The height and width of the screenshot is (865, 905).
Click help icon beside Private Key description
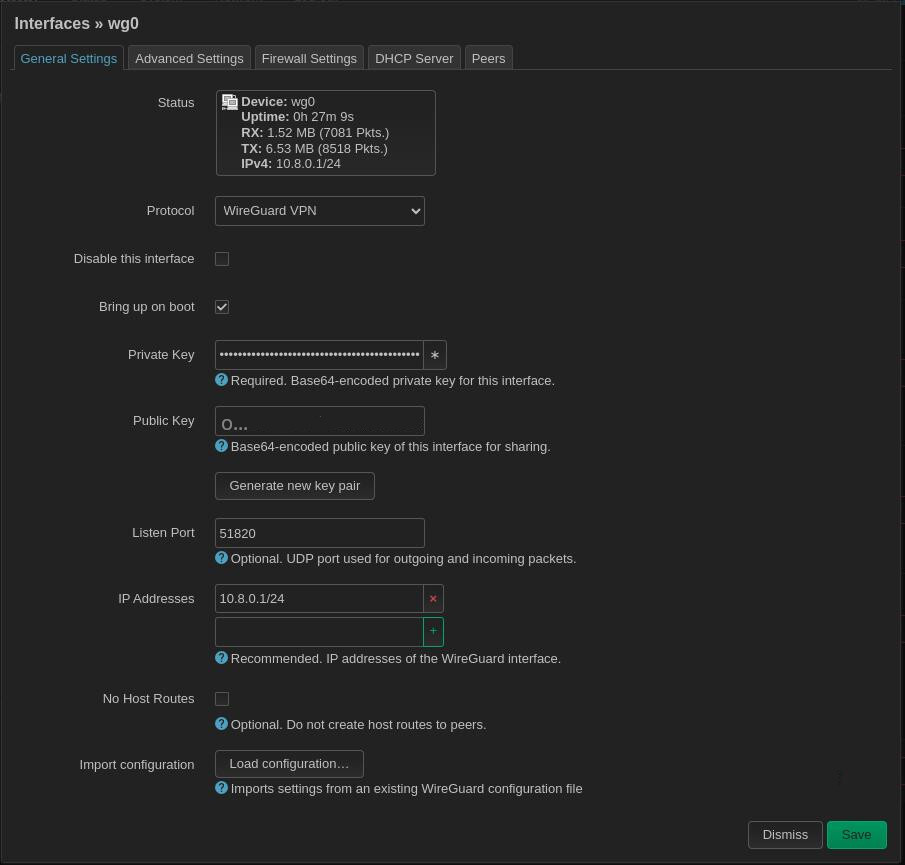click(221, 380)
